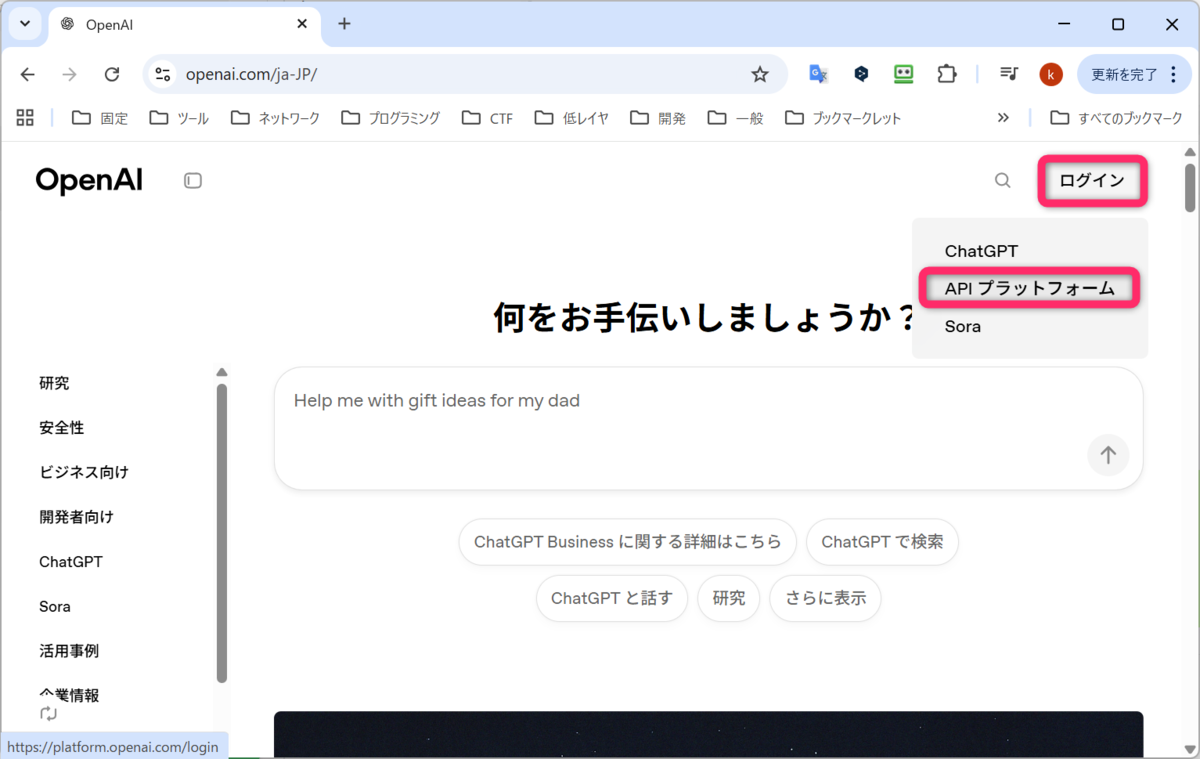Open site information icon in address bar
Image resolution: width=1200 pixels, height=759 pixels.
(x=162, y=73)
